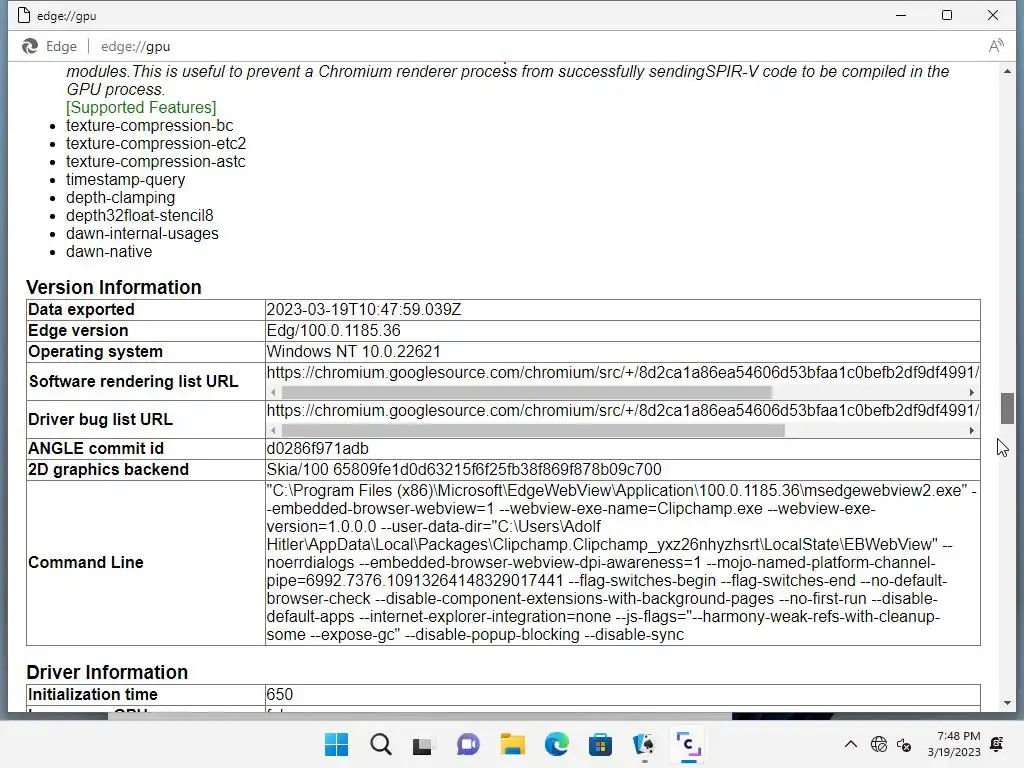The width and height of the screenshot is (1024, 768).
Task: Click the Software rendering list URL scrollbar thumb
Action: click(x=526, y=392)
